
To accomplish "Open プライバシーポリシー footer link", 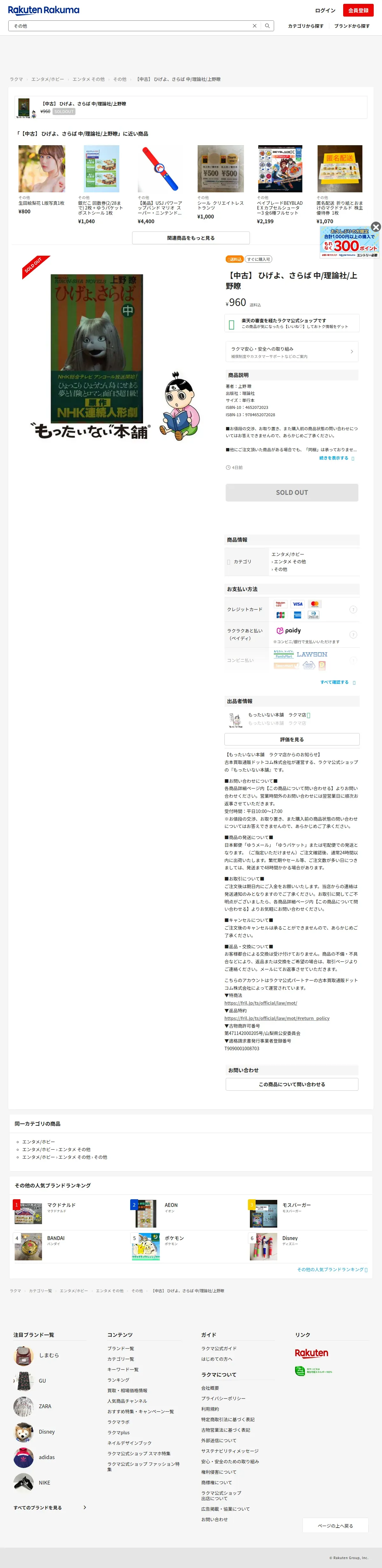I will tap(223, 1398).
